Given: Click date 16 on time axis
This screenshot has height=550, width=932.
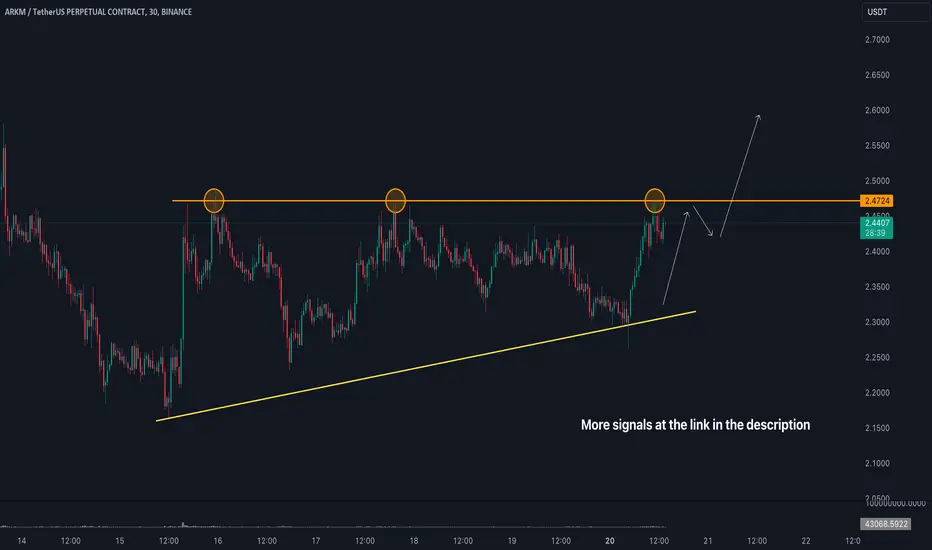Looking at the screenshot, I should (218, 540).
